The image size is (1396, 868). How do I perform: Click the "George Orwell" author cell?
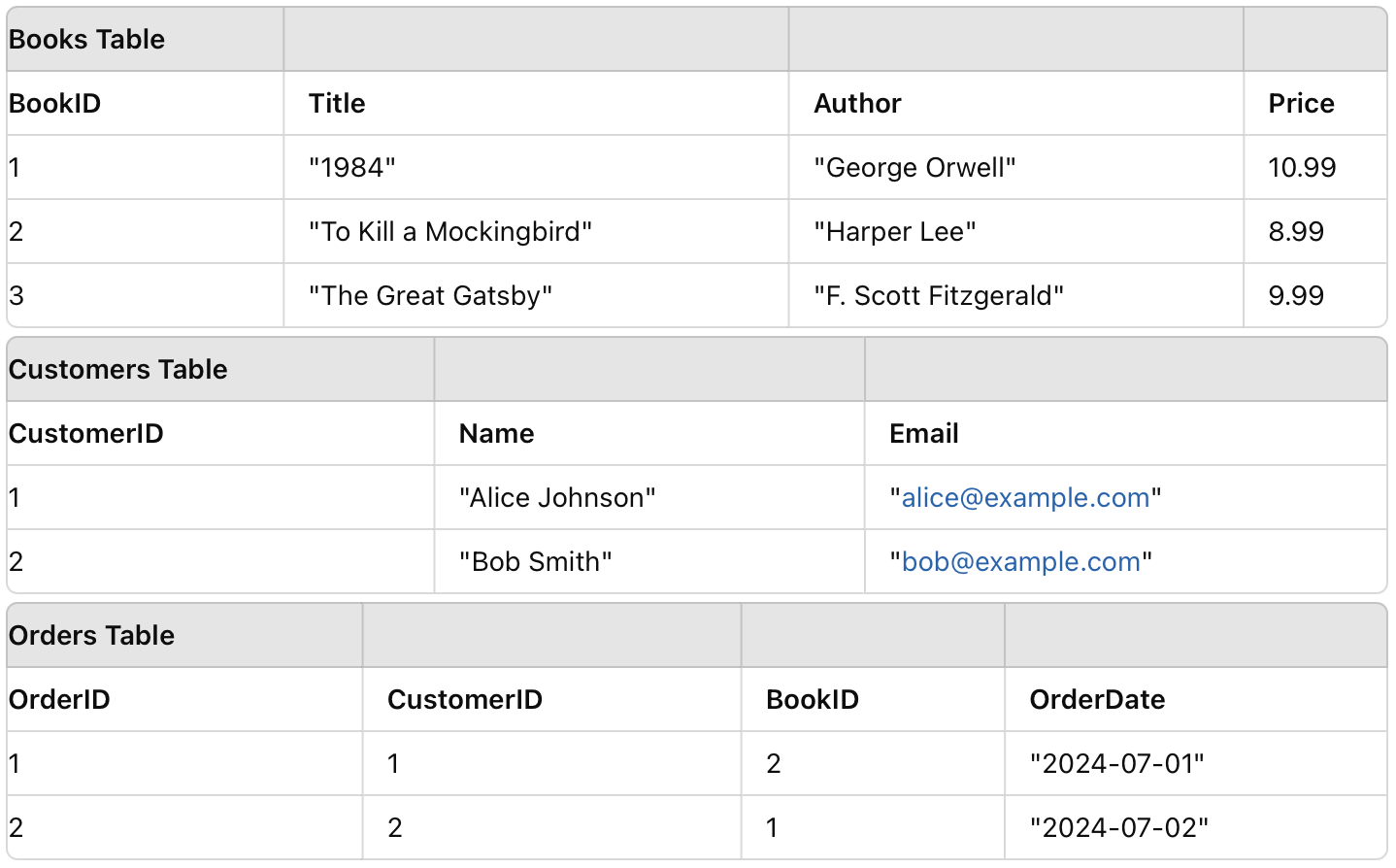point(914,168)
